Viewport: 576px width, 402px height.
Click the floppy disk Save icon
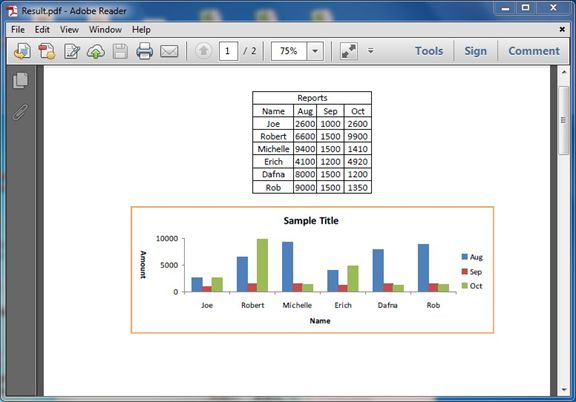[120, 51]
